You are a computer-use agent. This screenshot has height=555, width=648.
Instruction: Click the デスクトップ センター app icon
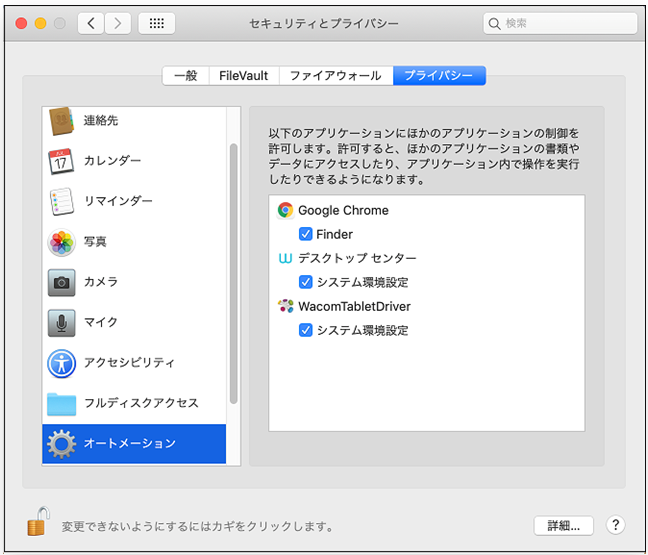[x=285, y=258]
